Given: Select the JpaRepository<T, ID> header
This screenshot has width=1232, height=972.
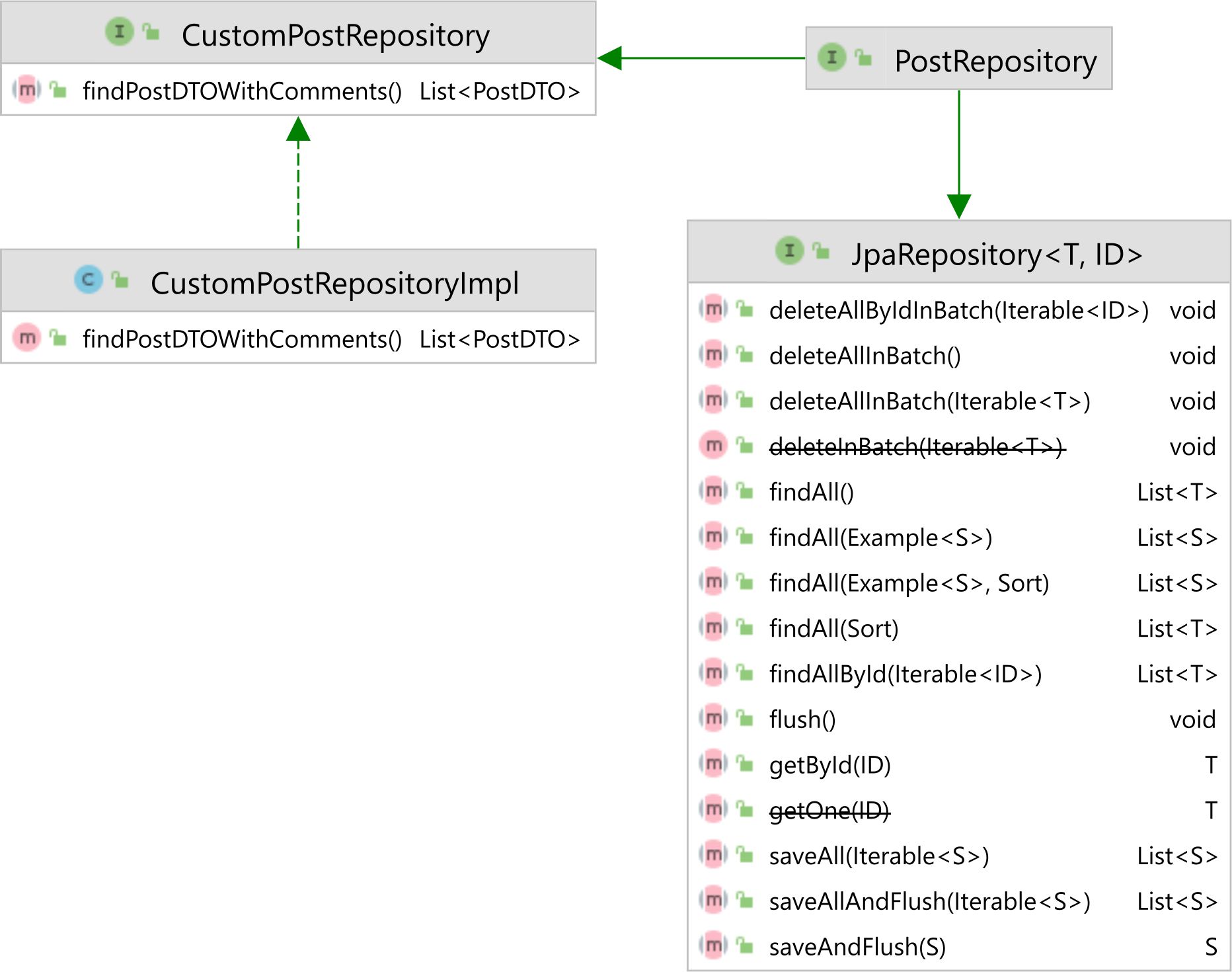Looking at the screenshot, I should [x=959, y=252].
